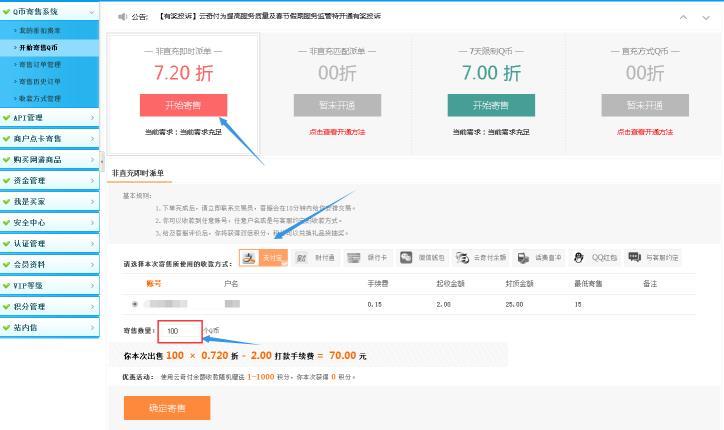Collapse the Q币寄售系统 sidebar section
This screenshot has width=724, height=430.
pos(91,12)
